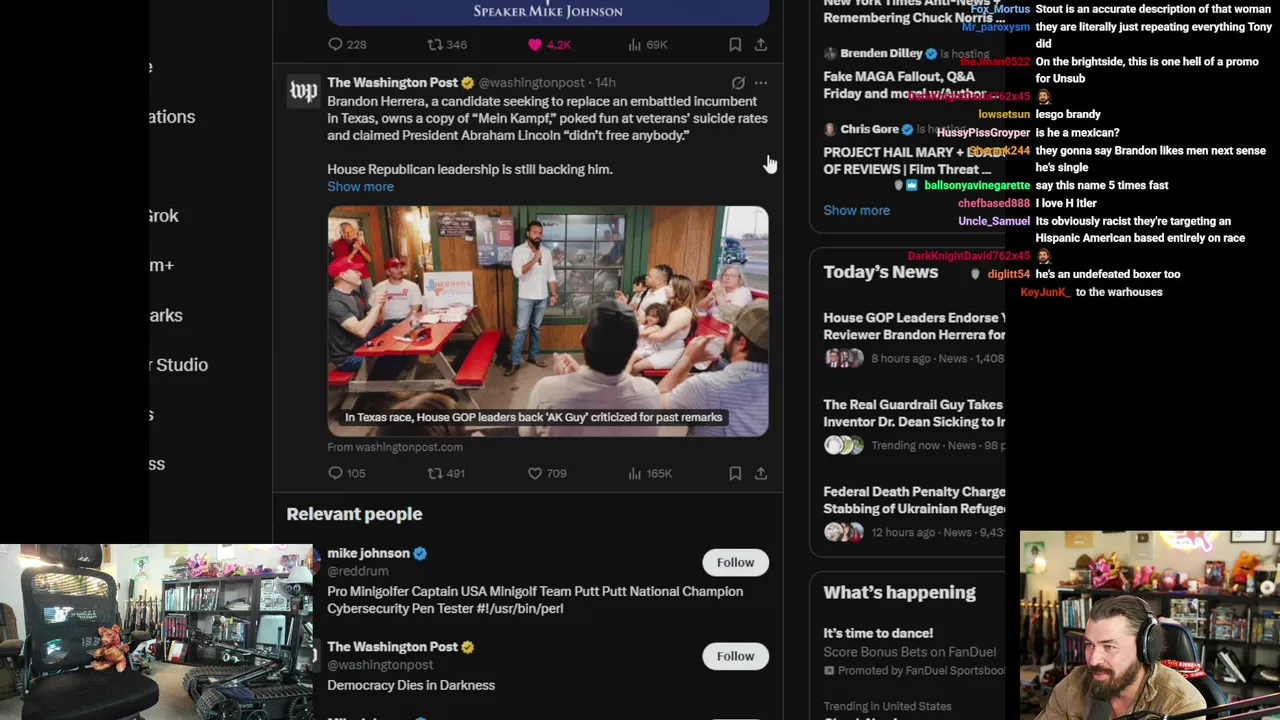This screenshot has height=720, width=1280.
Task: Open 'Fake MAGA Fallout, Q&A' live space
Action: point(906,85)
